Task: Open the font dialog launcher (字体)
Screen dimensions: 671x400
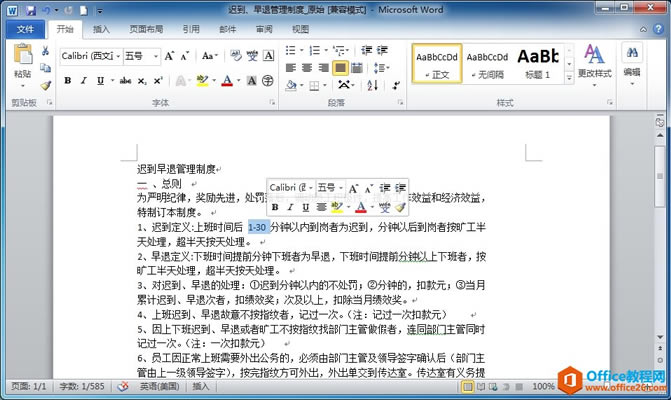Action: coord(272,102)
